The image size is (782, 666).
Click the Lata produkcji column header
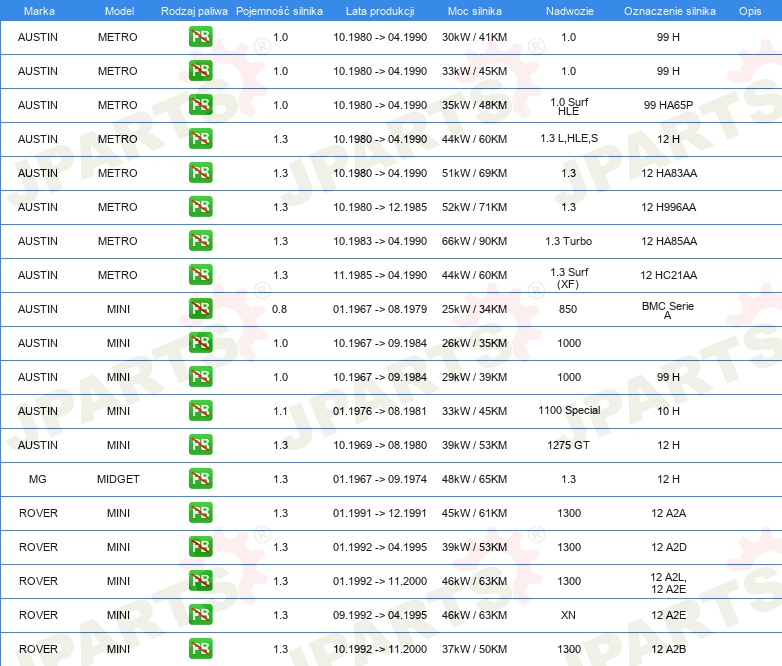[x=380, y=11]
